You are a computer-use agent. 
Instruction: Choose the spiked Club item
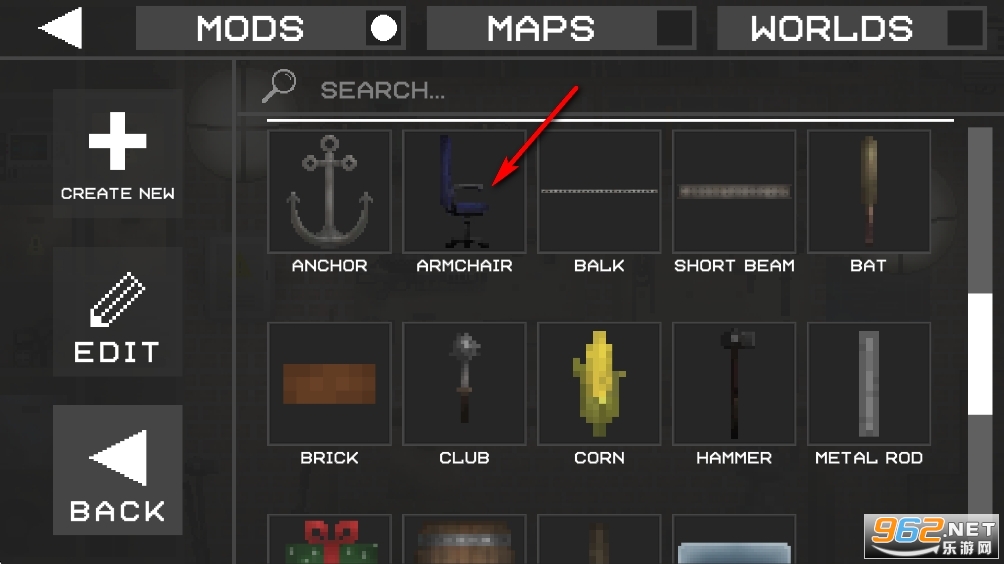coord(464,383)
